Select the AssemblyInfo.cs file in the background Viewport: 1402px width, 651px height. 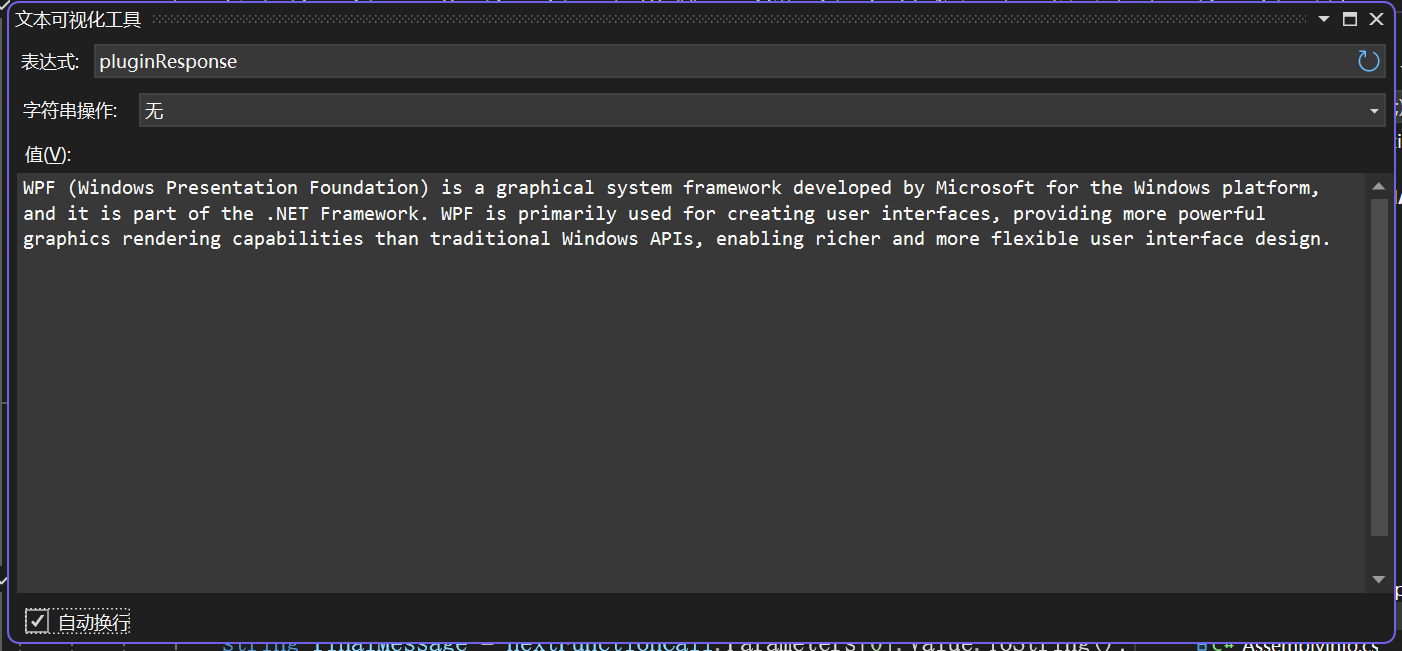click(x=1310, y=645)
